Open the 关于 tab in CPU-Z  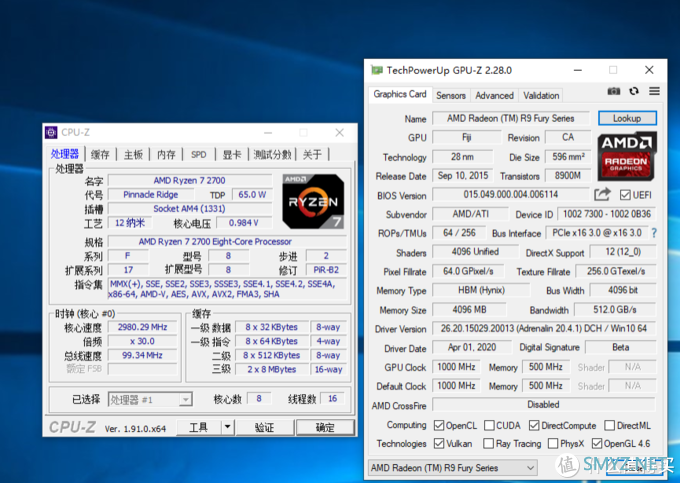(x=312, y=154)
